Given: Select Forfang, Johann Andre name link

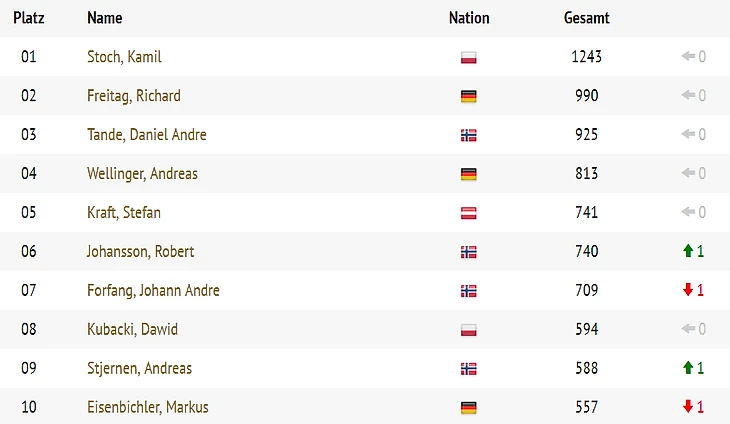Looking at the screenshot, I should (x=153, y=291).
